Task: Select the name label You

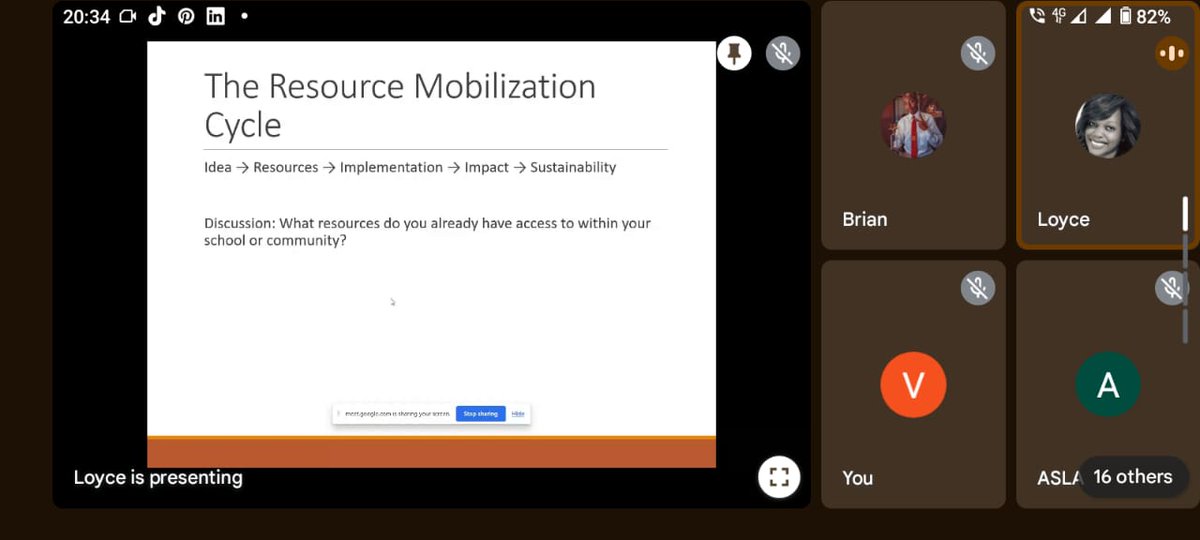Action: (858, 477)
